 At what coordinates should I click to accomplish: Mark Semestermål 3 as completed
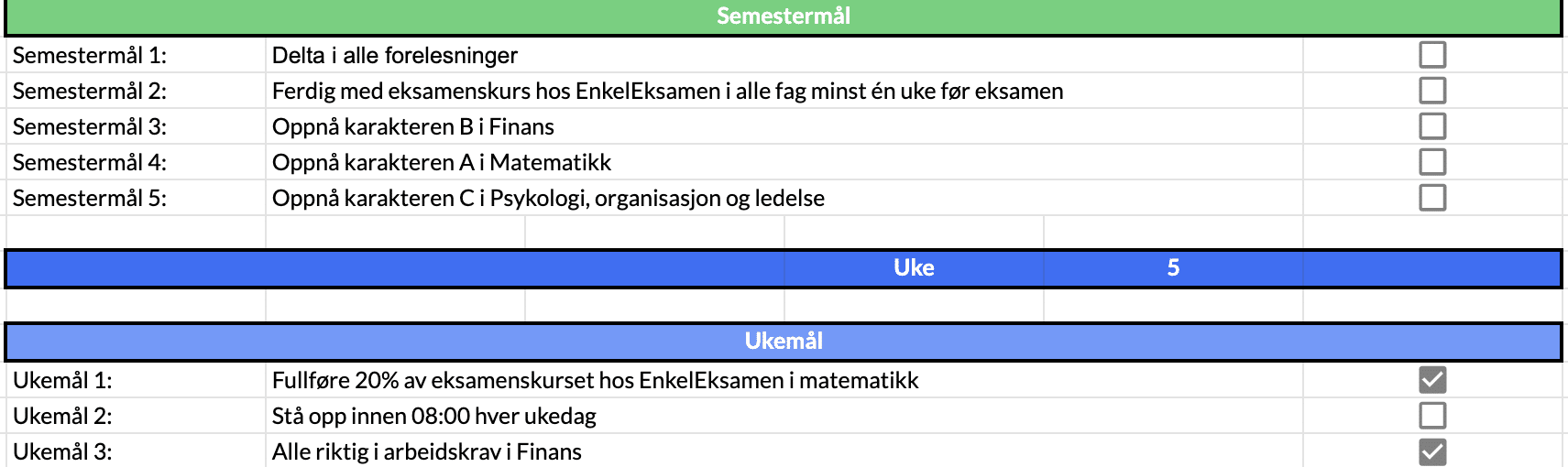pos(1432,126)
